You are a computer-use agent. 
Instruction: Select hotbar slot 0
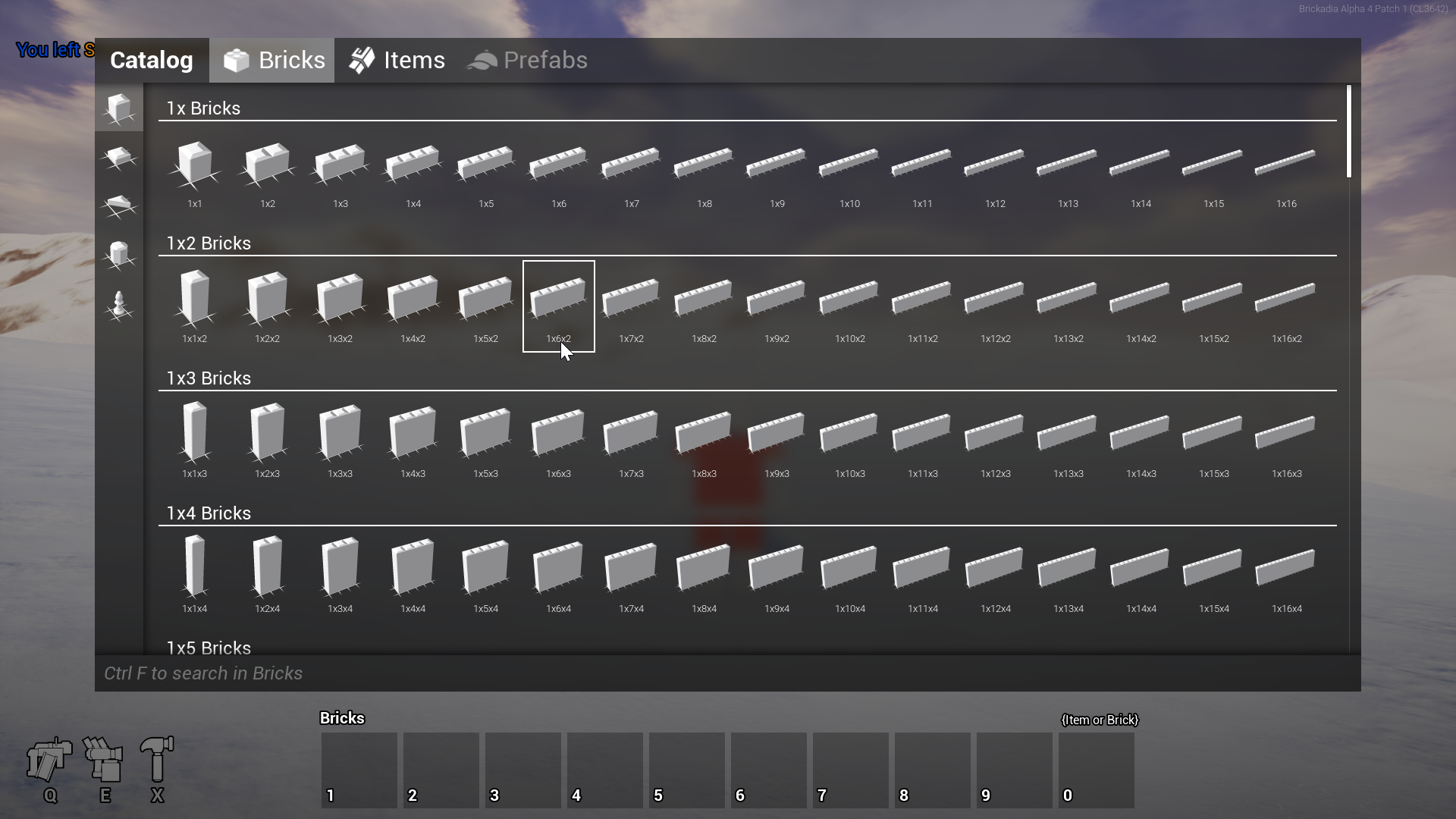pos(1097,770)
